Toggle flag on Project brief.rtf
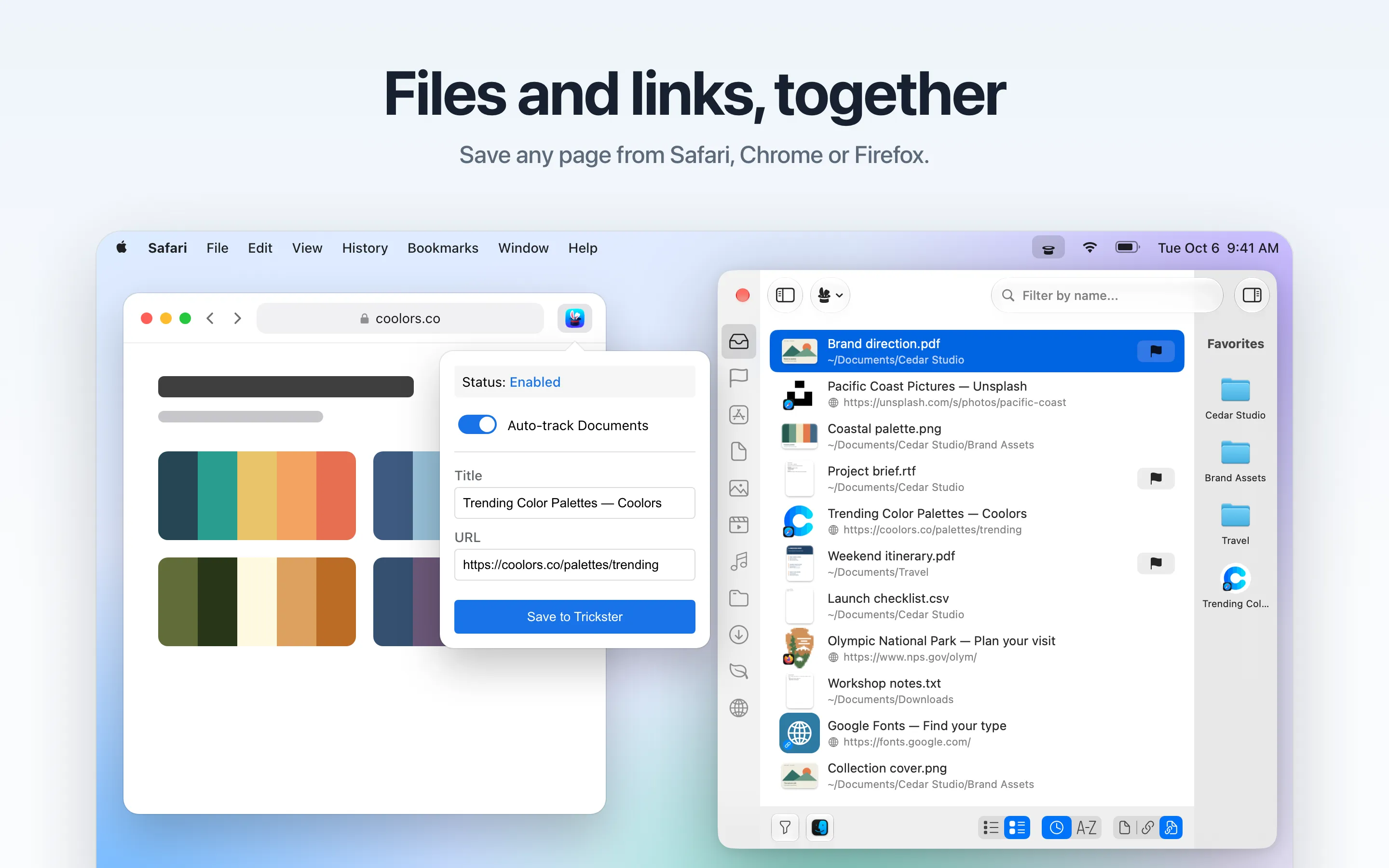Viewport: 1389px width, 868px height. [1156, 478]
